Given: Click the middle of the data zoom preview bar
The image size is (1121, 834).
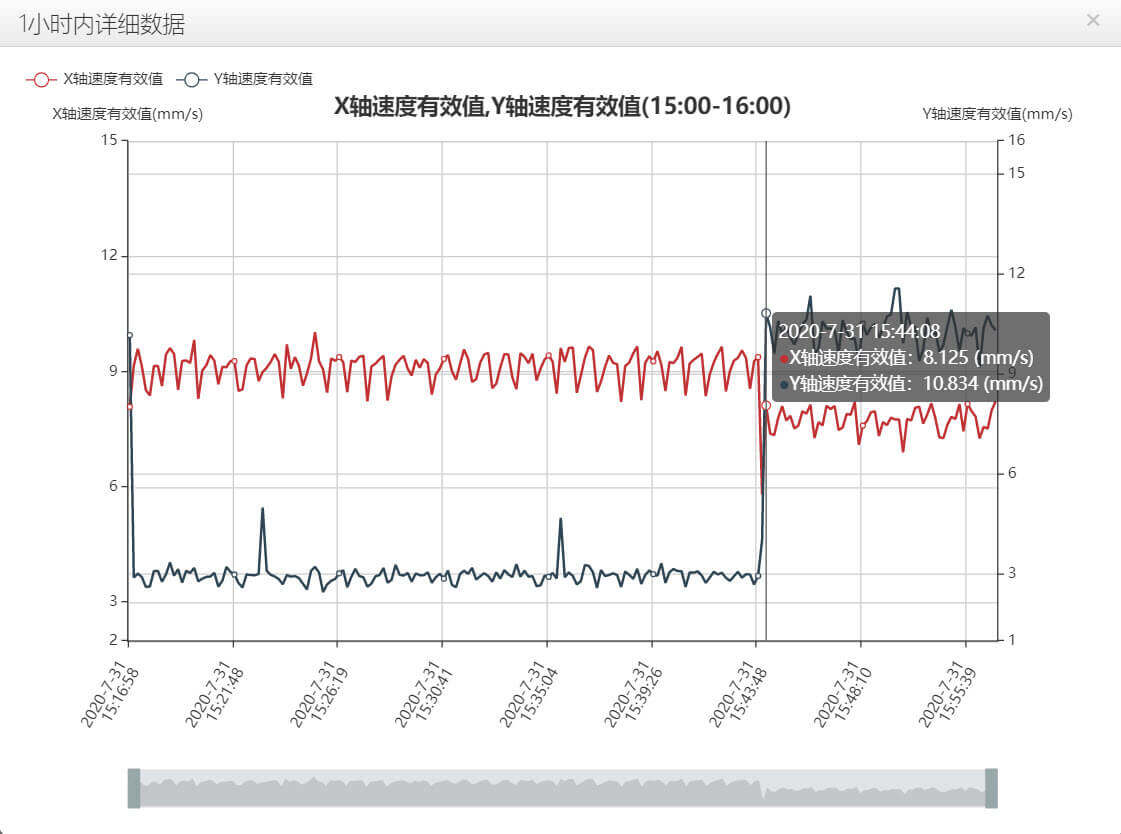Looking at the screenshot, I should [x=562, y=788].
